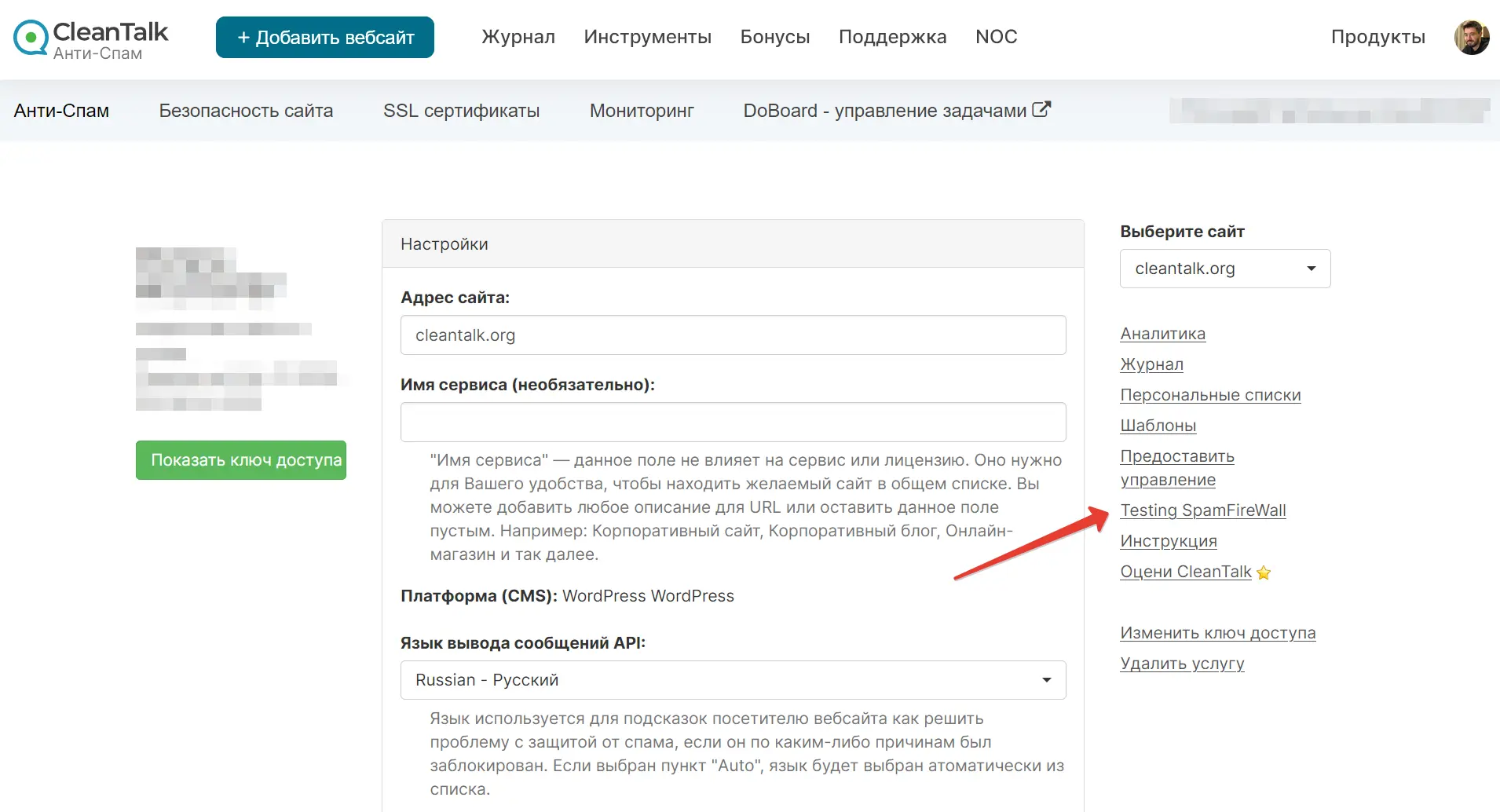This screenshot has width=1500, height=812.
Task: Expand the Выберите сайт dropdown
Action: [1225, 269]
